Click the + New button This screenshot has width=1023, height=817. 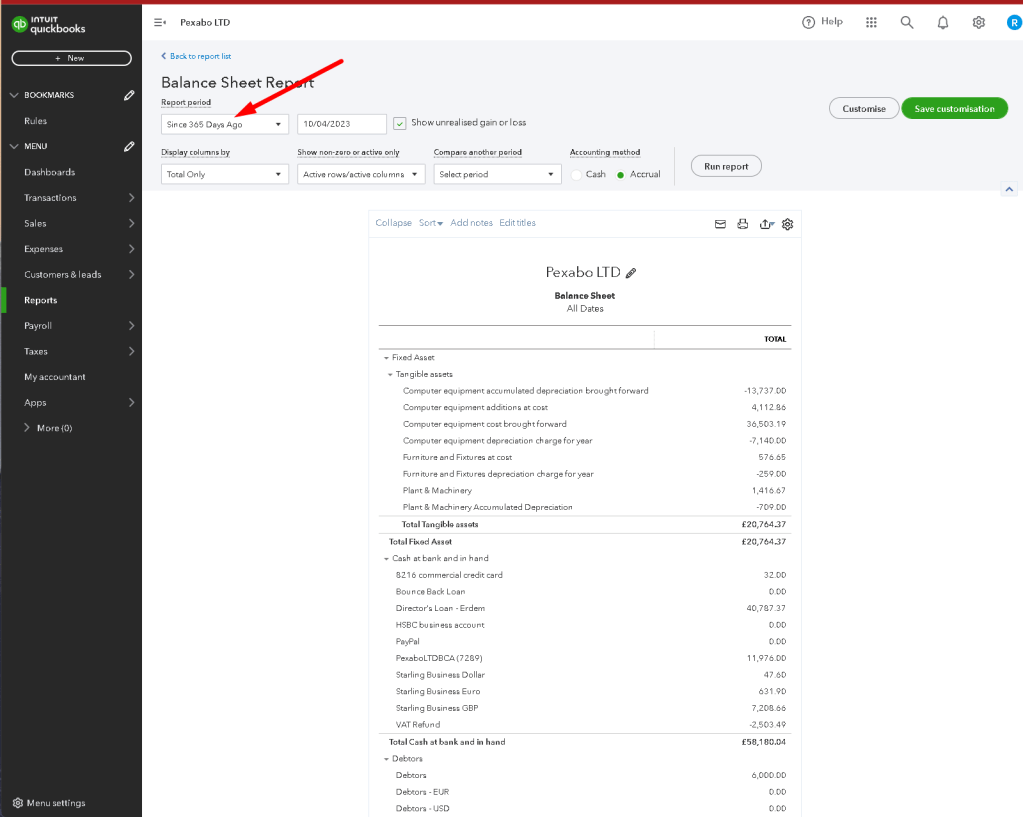point(71,58)
